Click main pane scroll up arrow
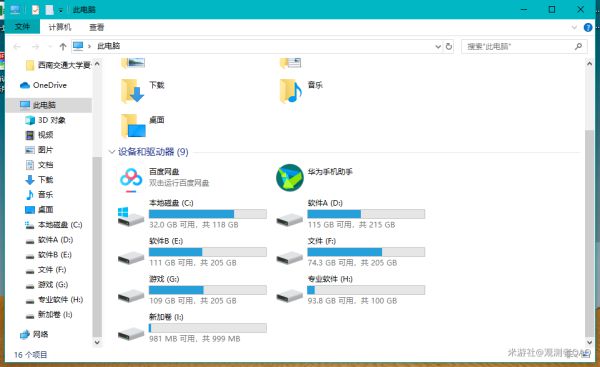 589,64
